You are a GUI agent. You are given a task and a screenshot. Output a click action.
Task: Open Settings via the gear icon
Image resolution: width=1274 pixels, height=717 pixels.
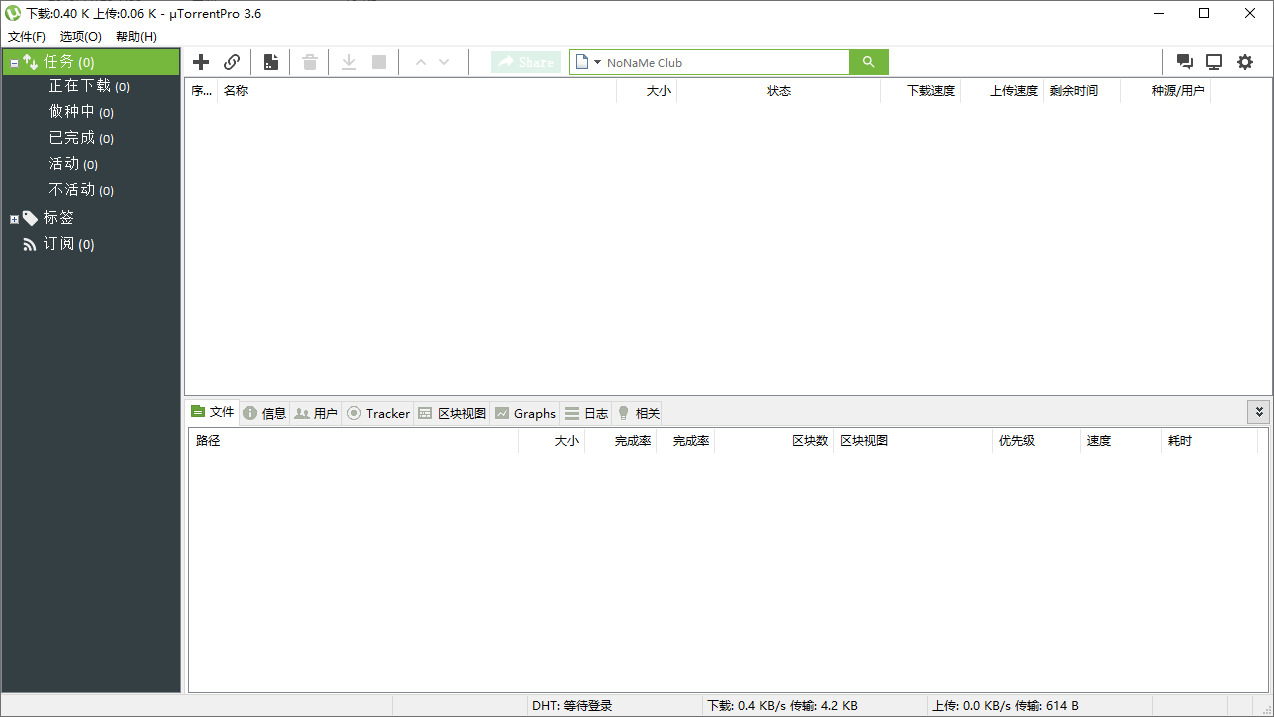click(1244, 62)
